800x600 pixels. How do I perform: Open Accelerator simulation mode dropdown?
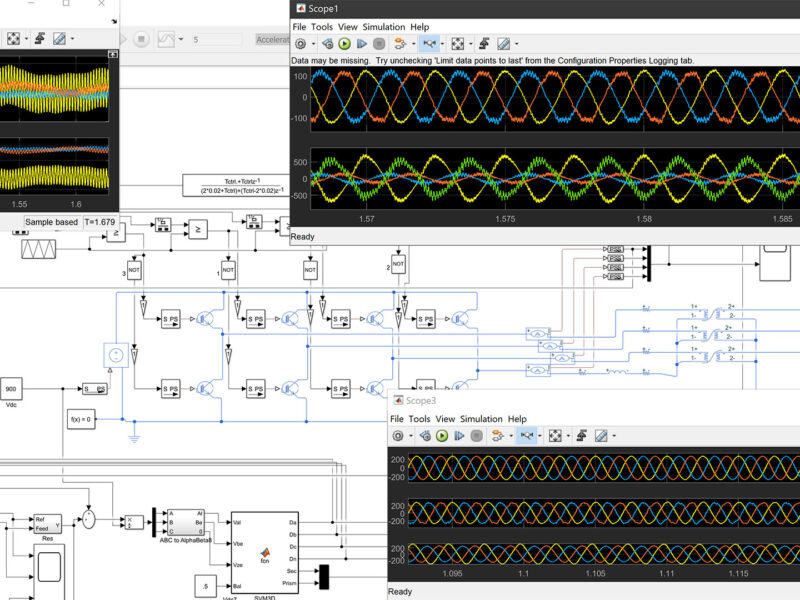click(272, 39)
